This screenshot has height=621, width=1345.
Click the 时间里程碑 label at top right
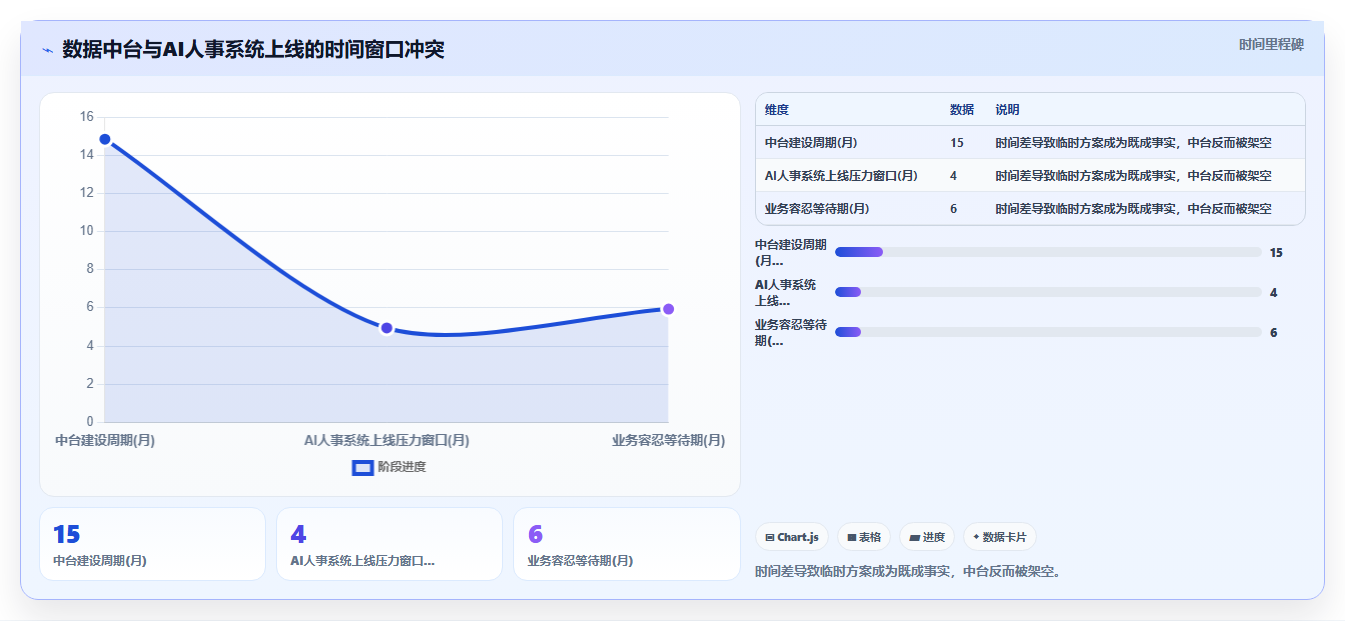coord(1271,44)
